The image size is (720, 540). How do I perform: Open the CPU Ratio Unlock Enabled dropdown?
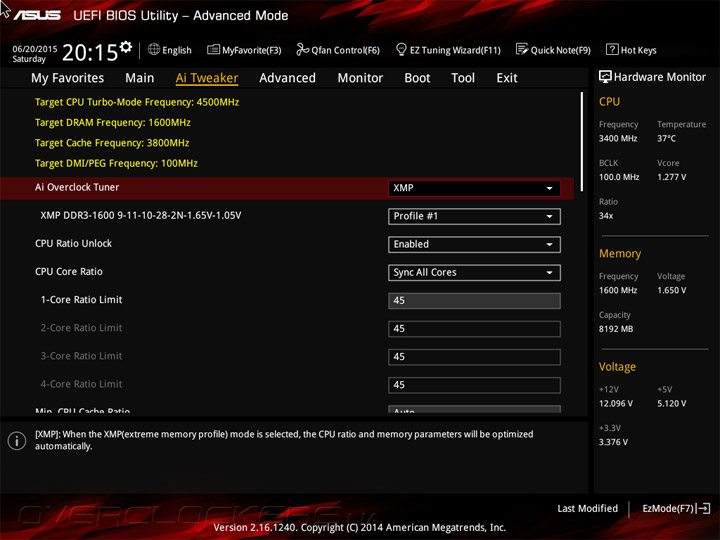[x=474, y=245]
